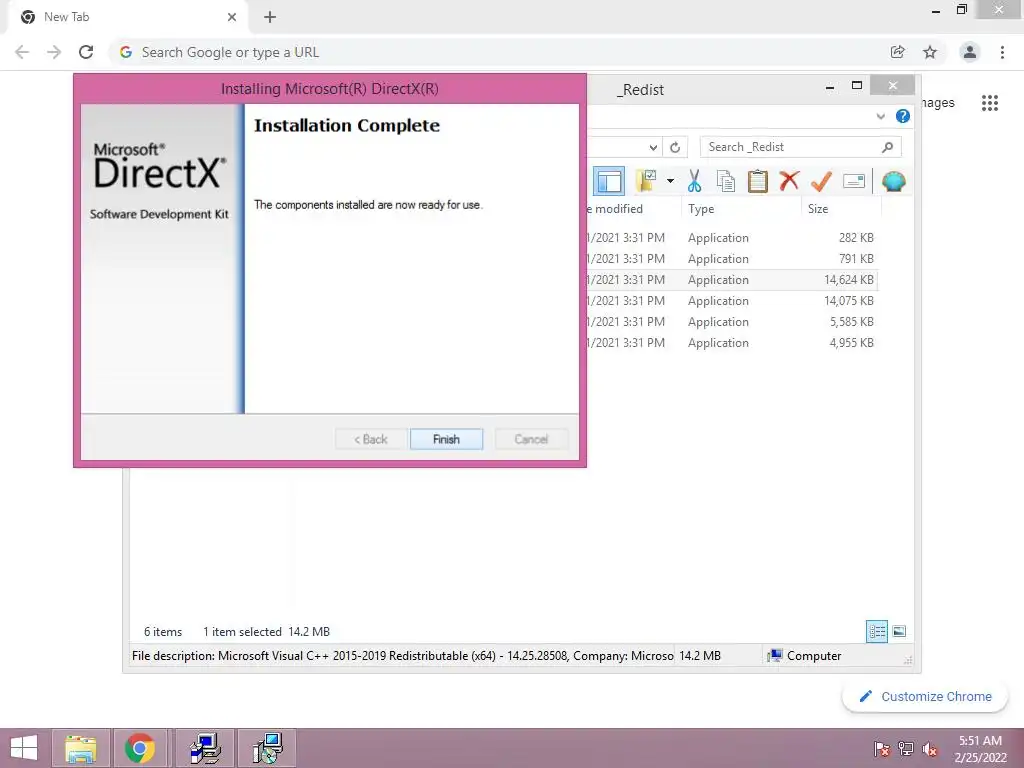This screenshot has height=768, width=1024.
Task: Open the Chrome profile avatar
Action: point(970,52)
